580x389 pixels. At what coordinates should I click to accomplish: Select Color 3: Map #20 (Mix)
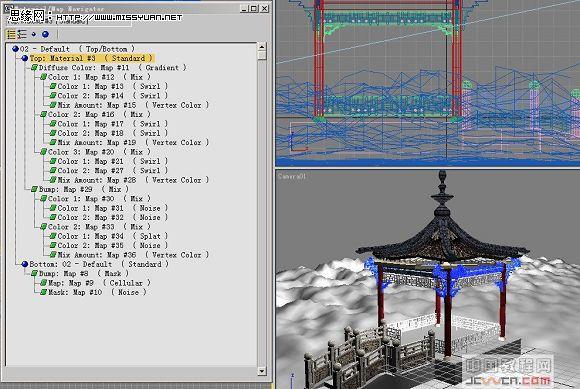pyautogui.click(x=99, y=152)
